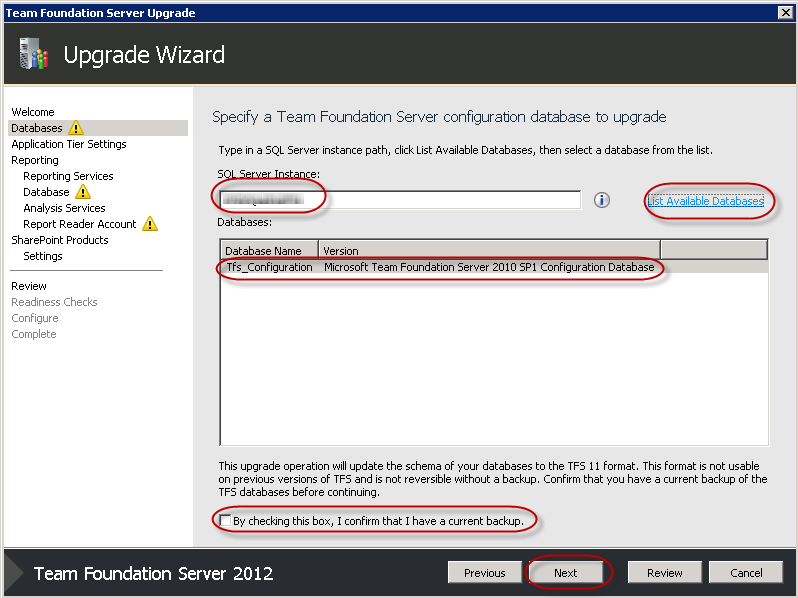
Task: Select Reporting Services in the sidebar
Action: 68,176
